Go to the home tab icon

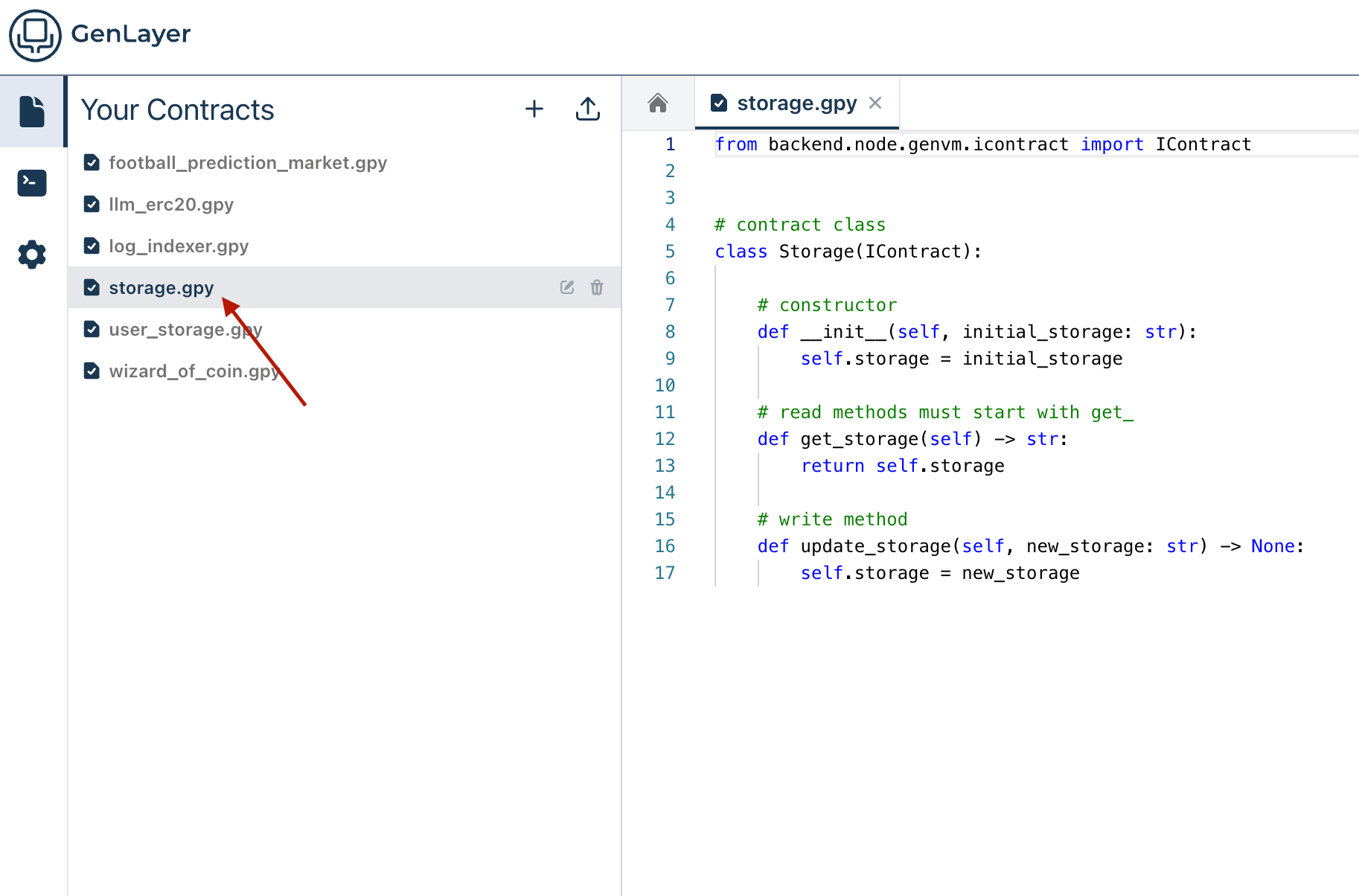[x=657, y=103]
